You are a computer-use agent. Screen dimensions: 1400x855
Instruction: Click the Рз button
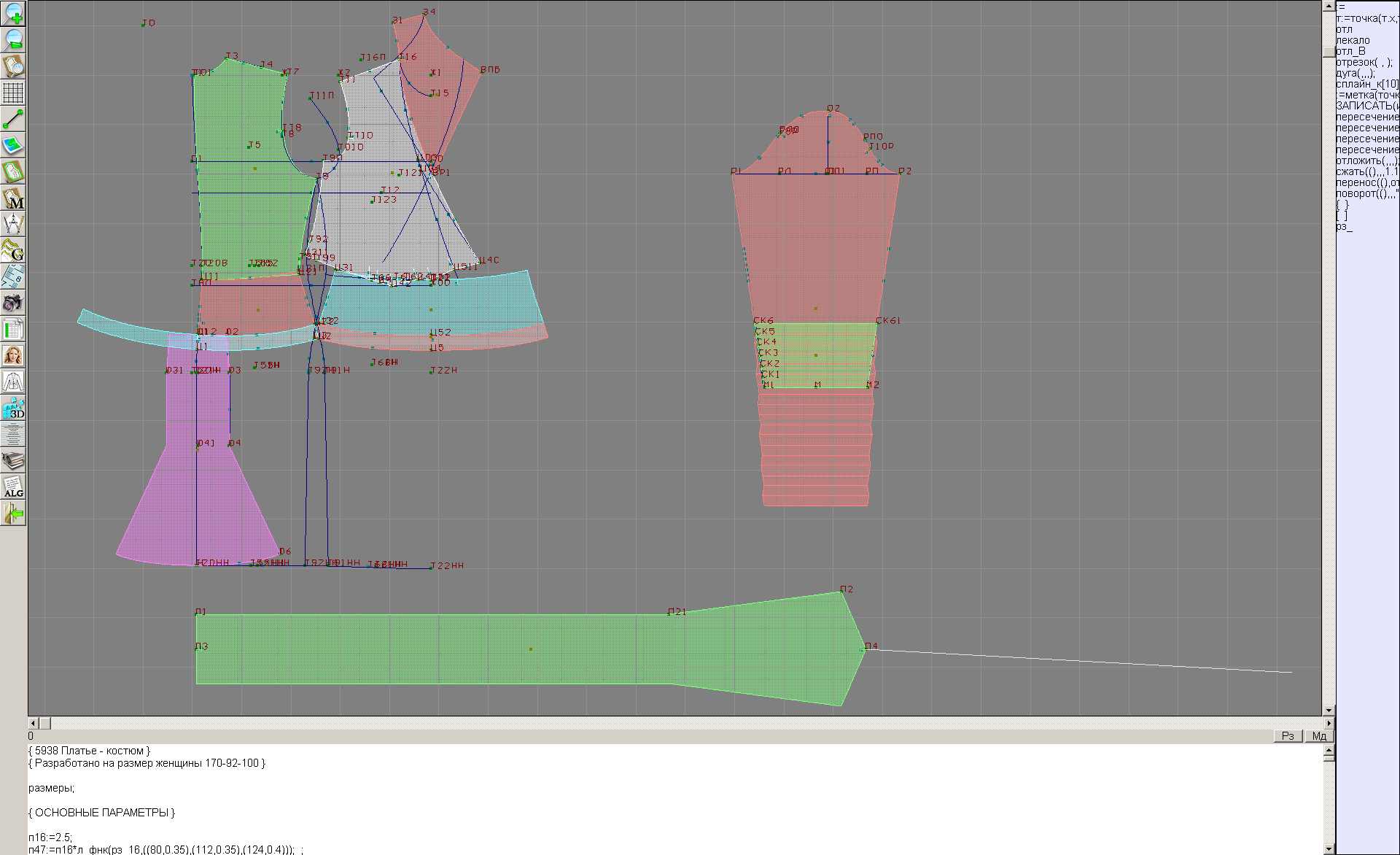[x=1288, y=735]
